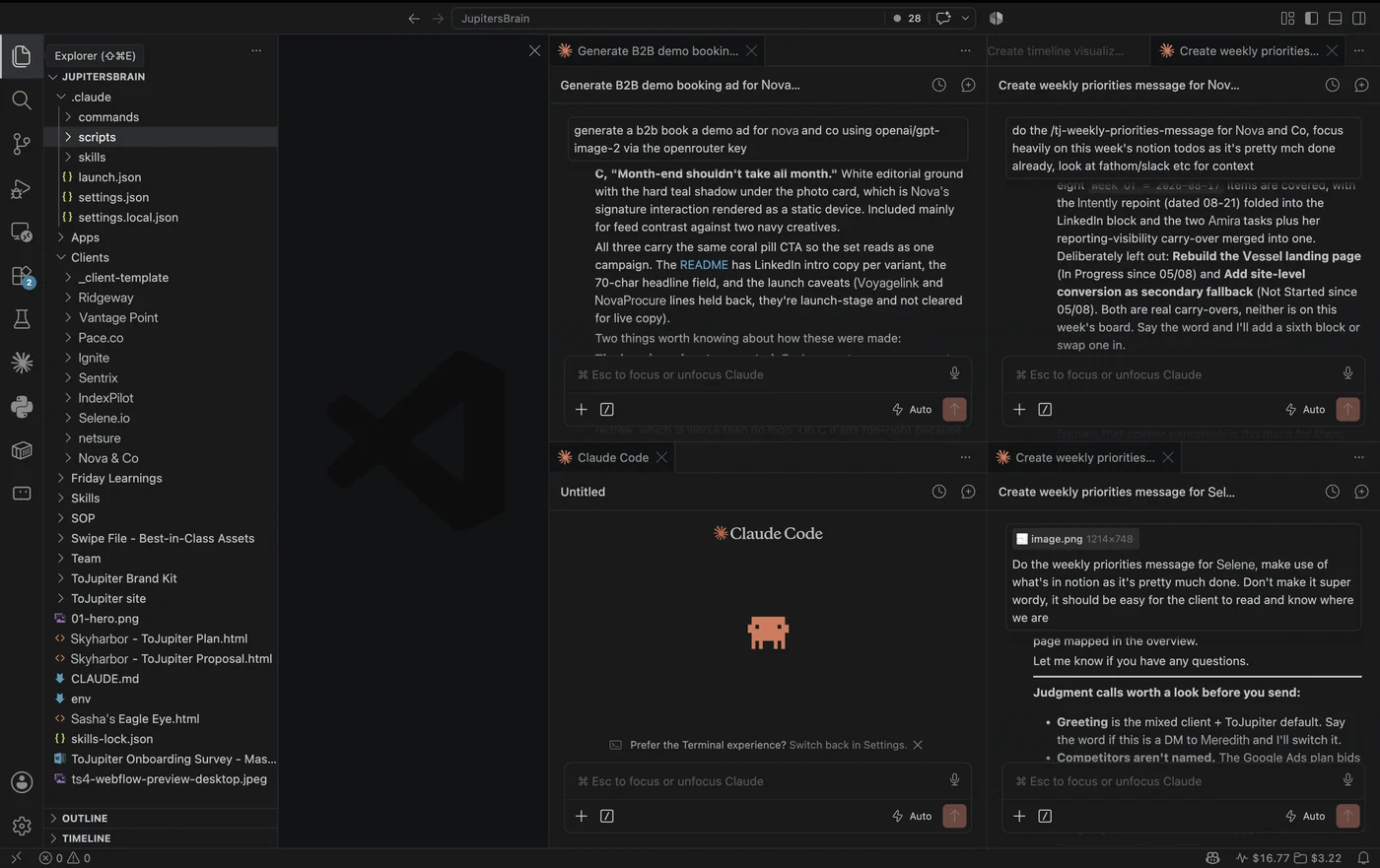This screenshot has width=1380, height=868.
Task: Open the Search view in activity bar
Action: [22, 100]
